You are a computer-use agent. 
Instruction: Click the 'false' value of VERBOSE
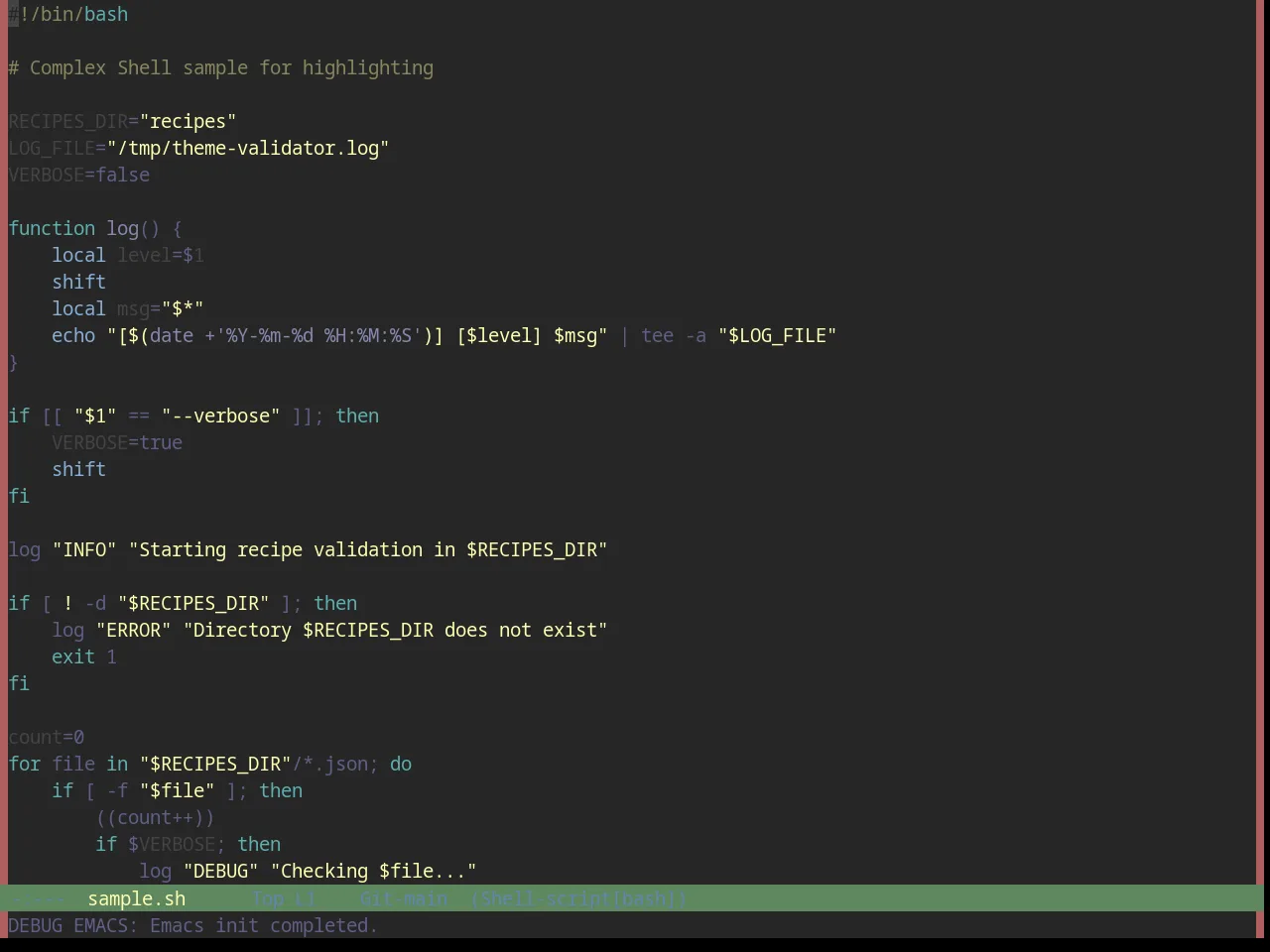click(123, 176)
